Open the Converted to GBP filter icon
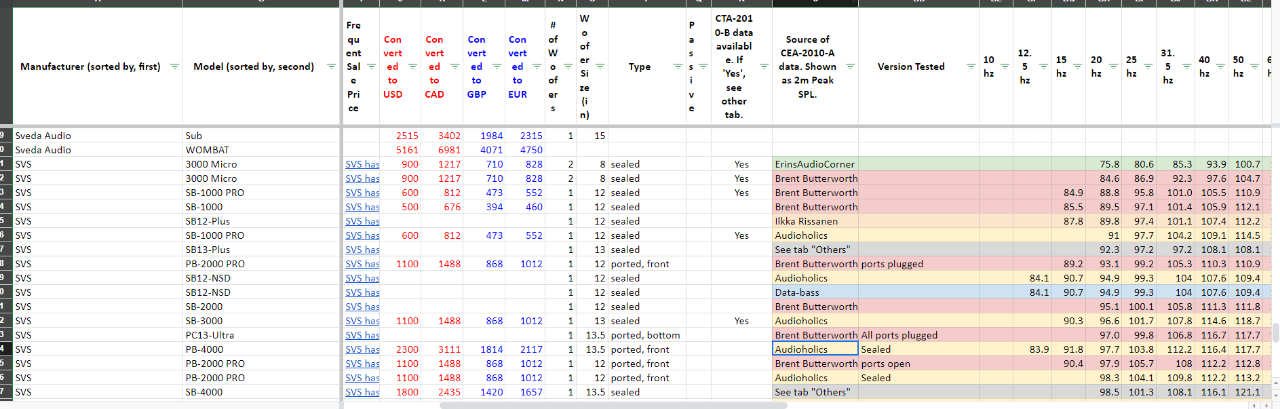This screenshot has height=409, width=1280. click(495, 67)
